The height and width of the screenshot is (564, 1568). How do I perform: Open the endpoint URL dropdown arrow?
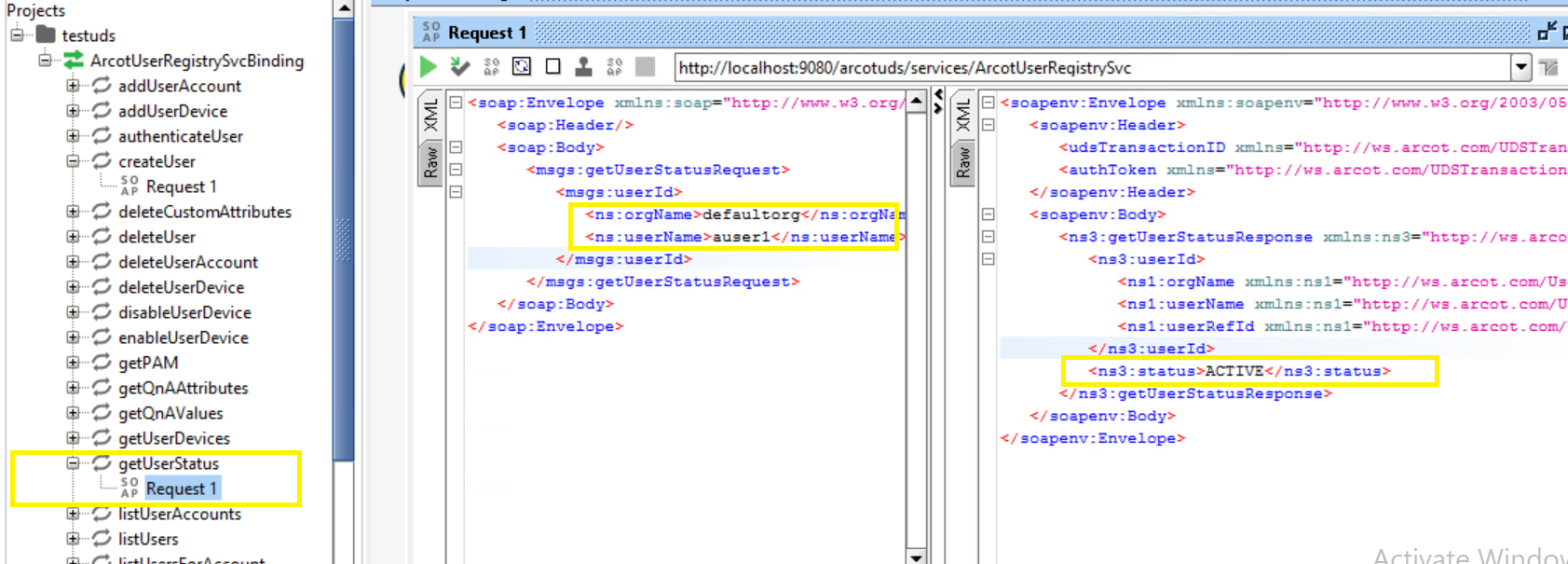click(1520, 67)
